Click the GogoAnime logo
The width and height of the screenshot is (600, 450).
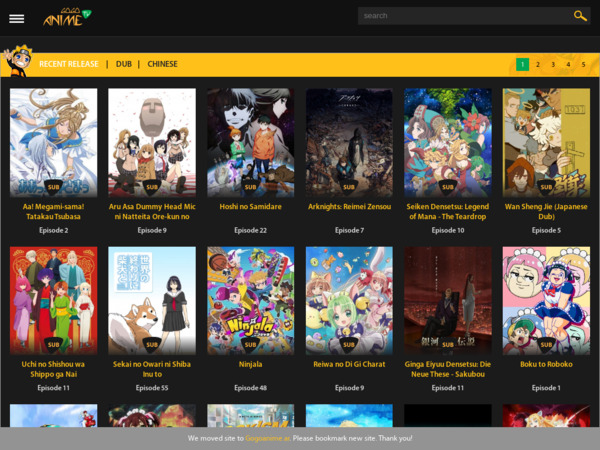click(x=67, y=18)
